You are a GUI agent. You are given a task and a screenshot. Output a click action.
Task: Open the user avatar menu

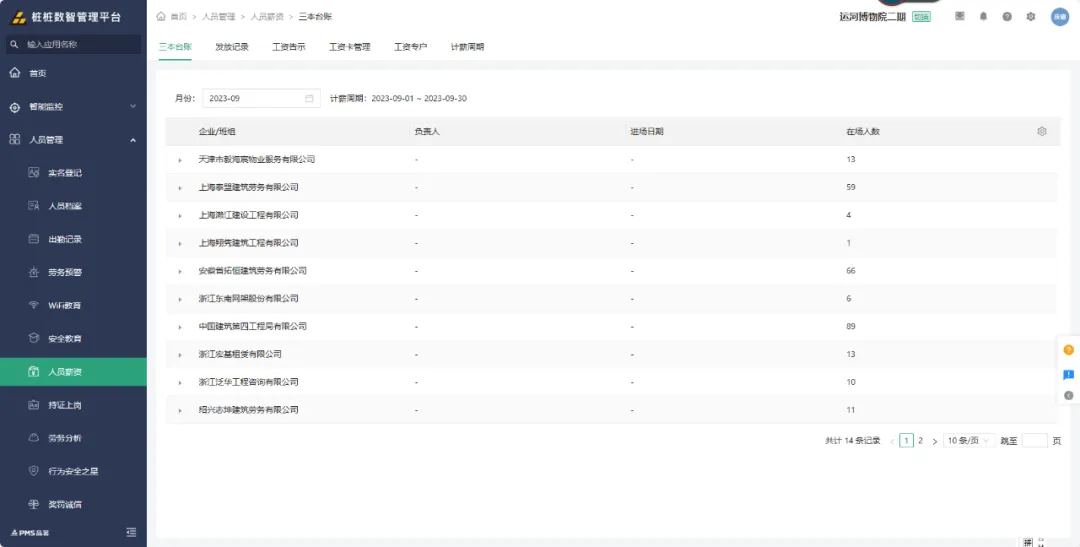(x=1059, y=17)
